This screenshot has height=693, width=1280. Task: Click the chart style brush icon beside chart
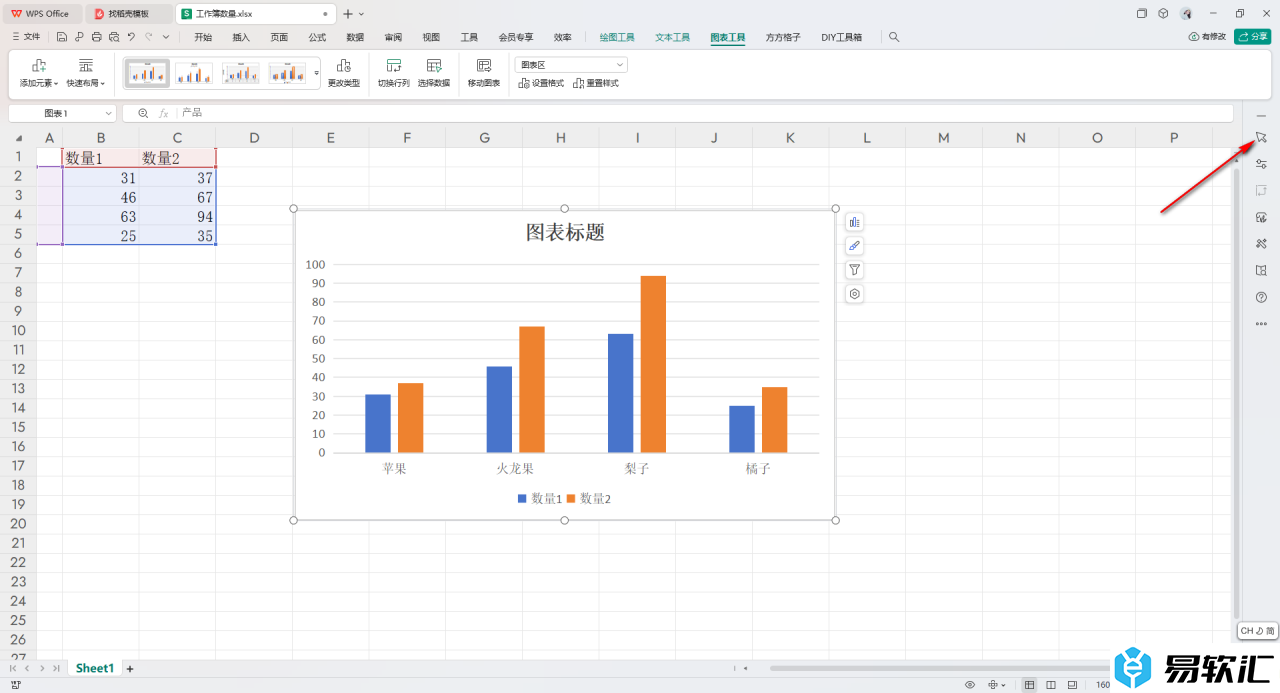coord(854,246)
